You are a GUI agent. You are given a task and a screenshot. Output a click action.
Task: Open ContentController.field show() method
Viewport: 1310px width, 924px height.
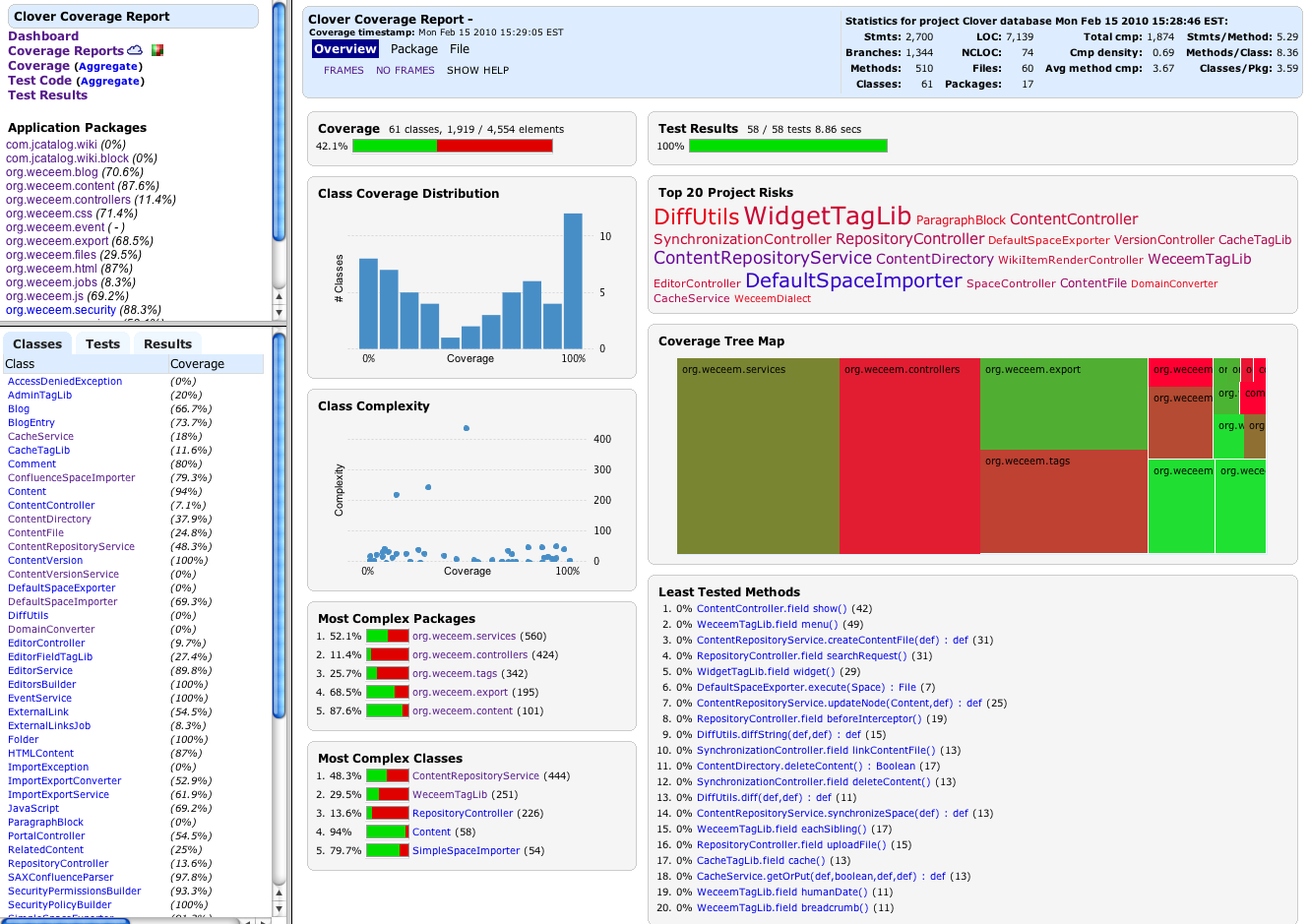(772, 609)
